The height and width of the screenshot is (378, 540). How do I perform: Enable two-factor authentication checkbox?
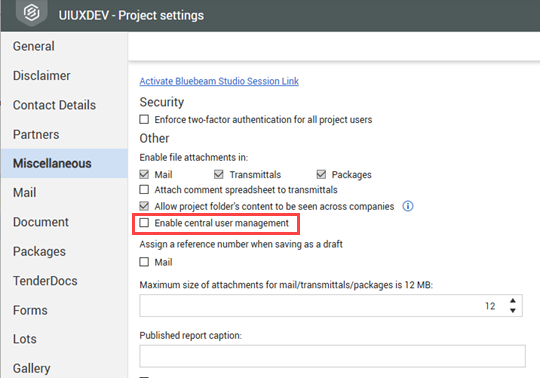pyautogui.click(x=144, y=119)
